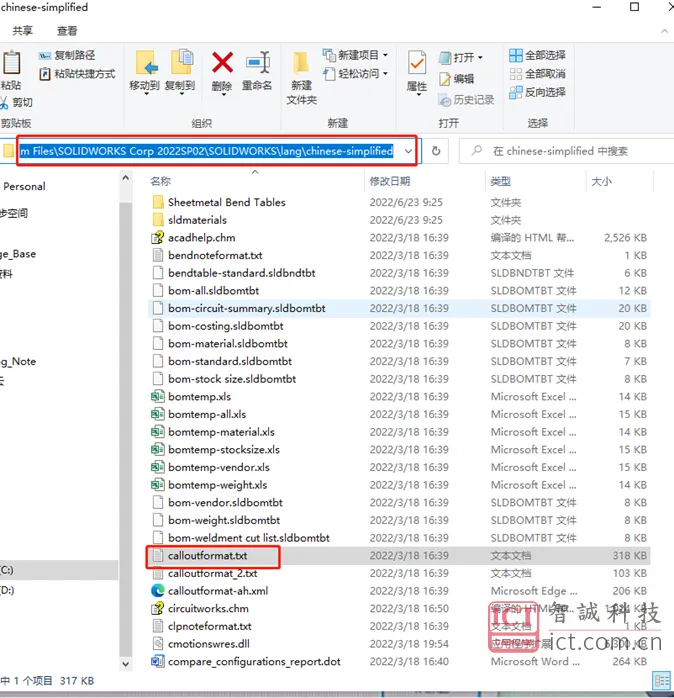Sort by Size (大小) column header
The width and height of the screenshot is (674, 698).
tap(601, 181)
